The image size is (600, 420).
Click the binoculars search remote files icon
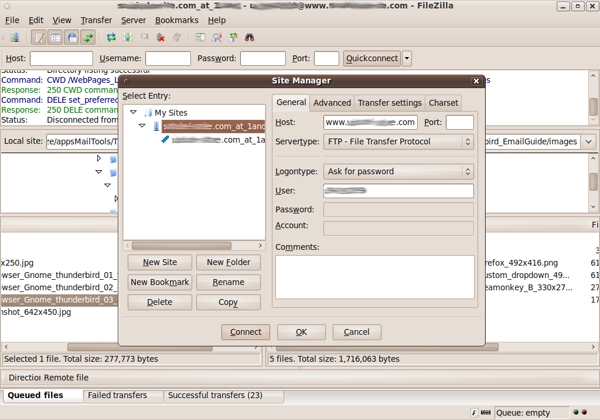249,37
